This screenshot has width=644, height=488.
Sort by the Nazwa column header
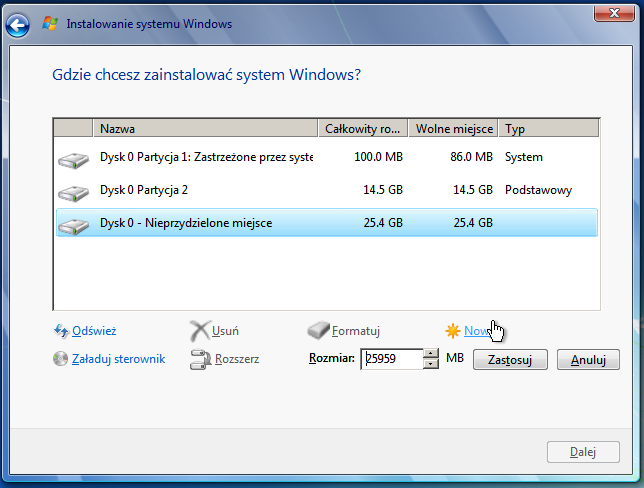205,129
